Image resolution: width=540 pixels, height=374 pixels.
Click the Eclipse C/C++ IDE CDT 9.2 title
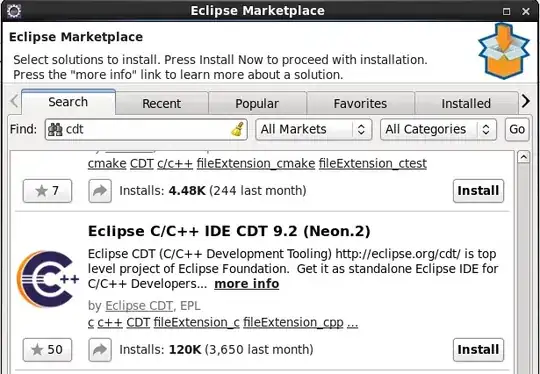pyautogui.click(x=229, y=231)
